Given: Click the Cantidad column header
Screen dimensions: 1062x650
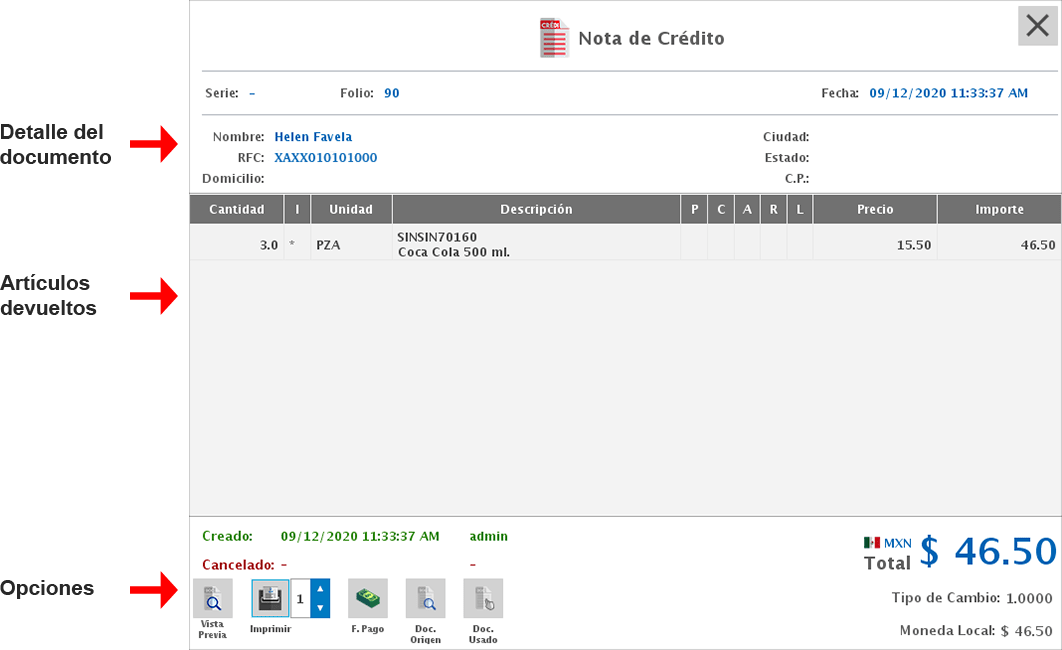Looking at the screenshot, I should [236, 209].
